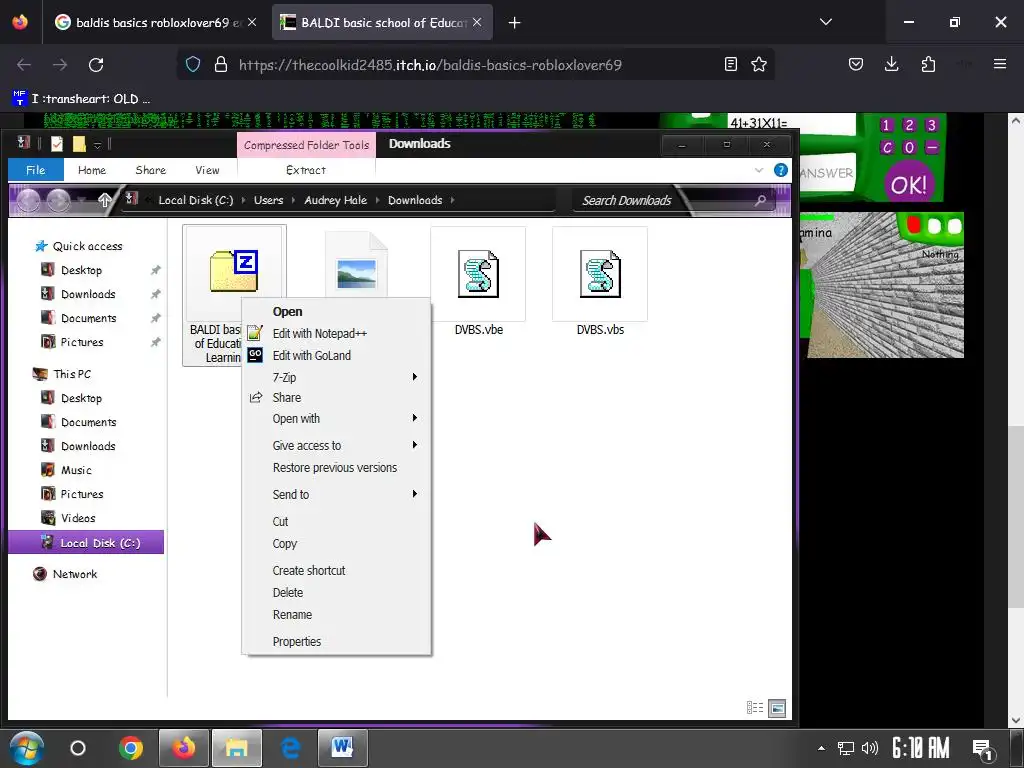This screenshot has height=768, width=1024.
Task: Choose Edit with GoLand
Action: (336, 355)
